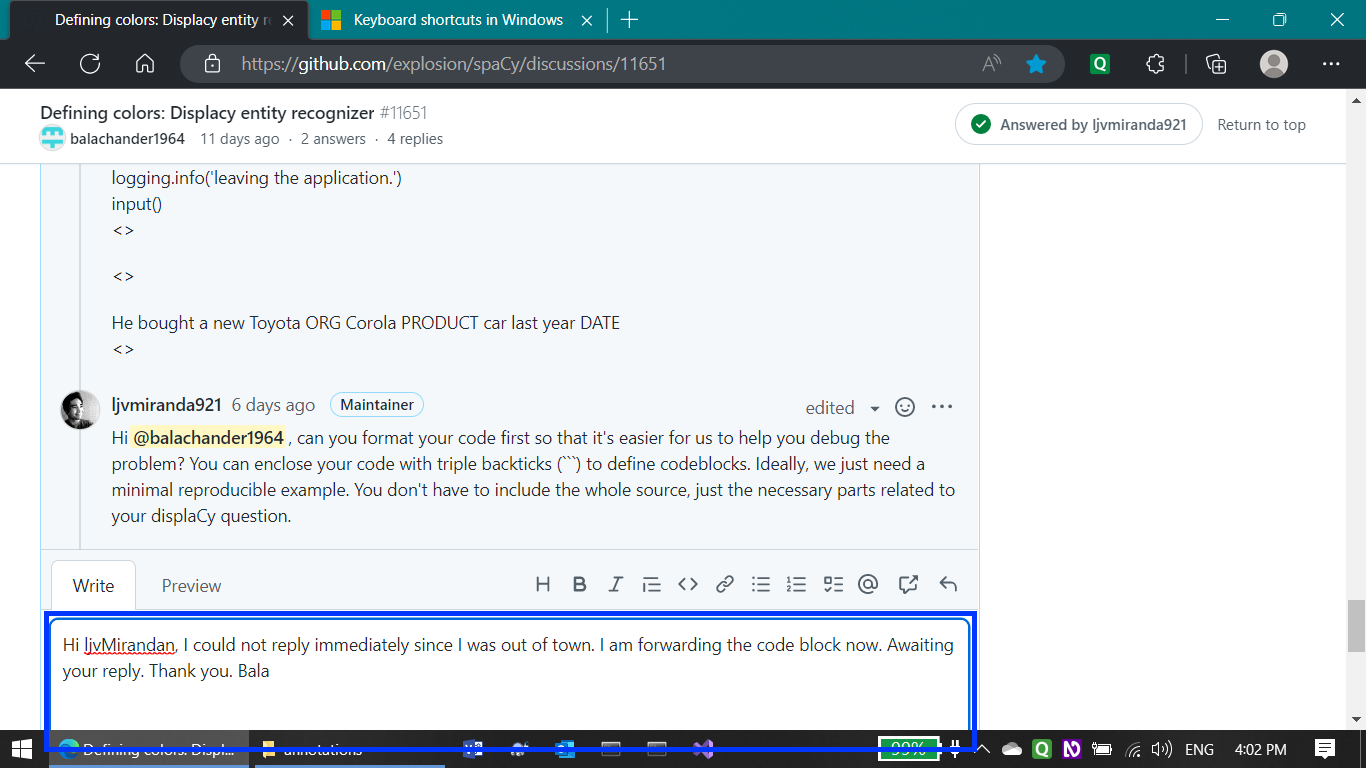
Task: Open a new browser tab
Action: 629,20
